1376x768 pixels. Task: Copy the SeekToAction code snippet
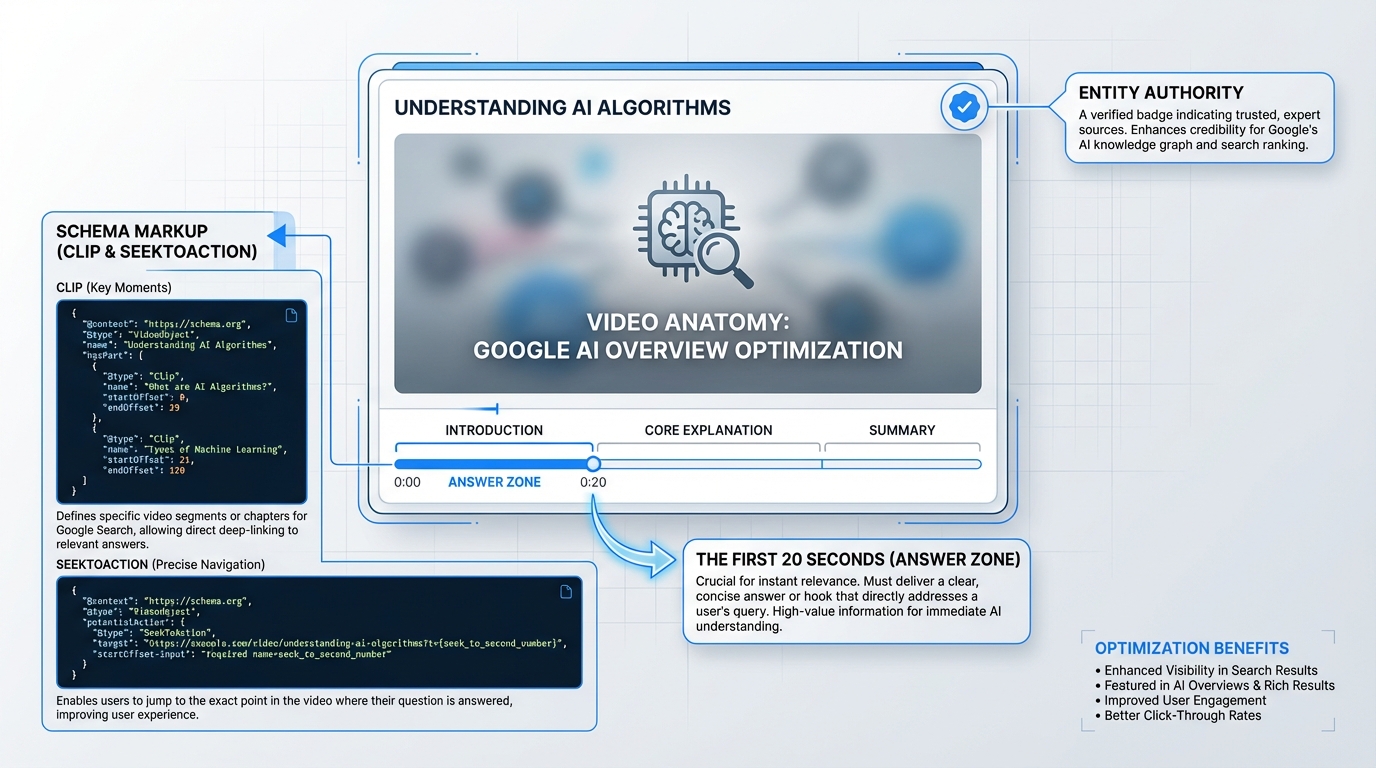(566, 591)
